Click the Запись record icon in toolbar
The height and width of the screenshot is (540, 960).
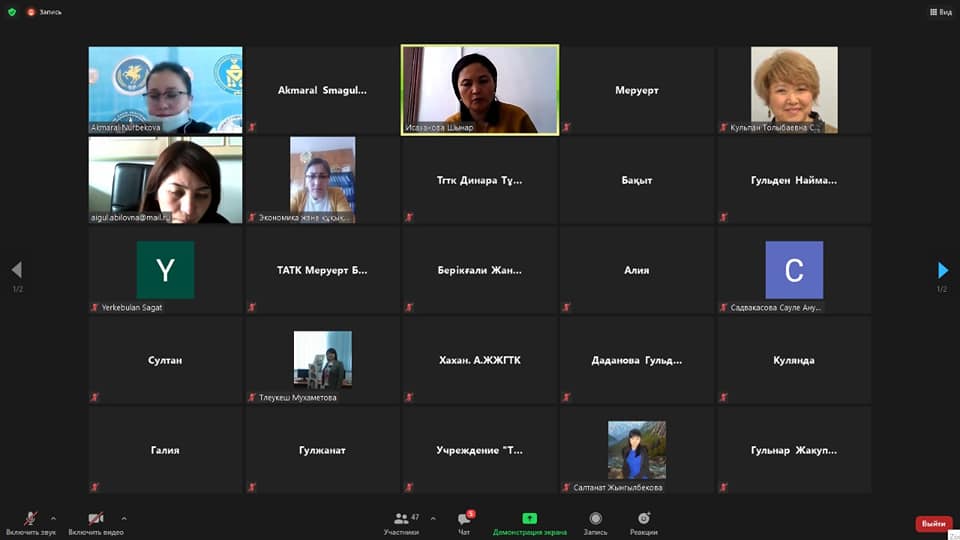coord(595,522)
